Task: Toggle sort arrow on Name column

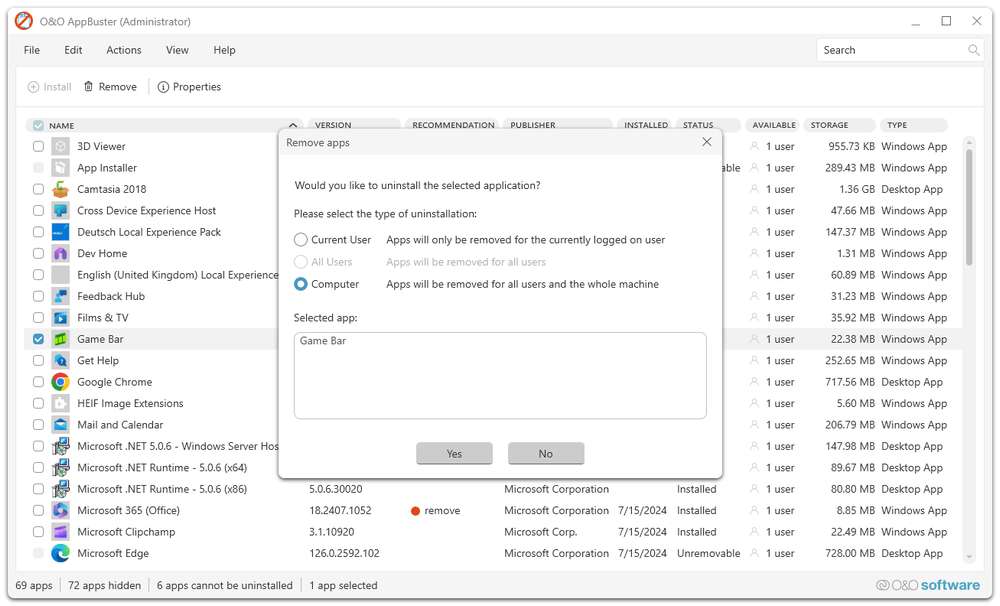Action: click(x=293, y=125)
